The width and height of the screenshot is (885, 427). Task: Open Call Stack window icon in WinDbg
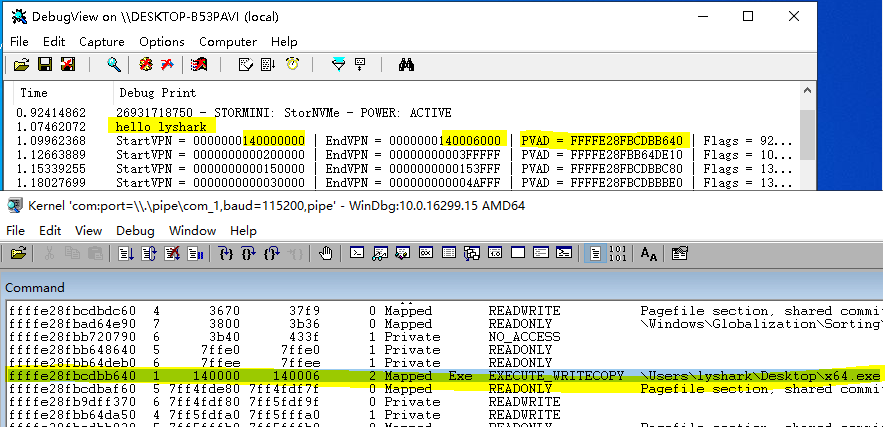[472, 253]
